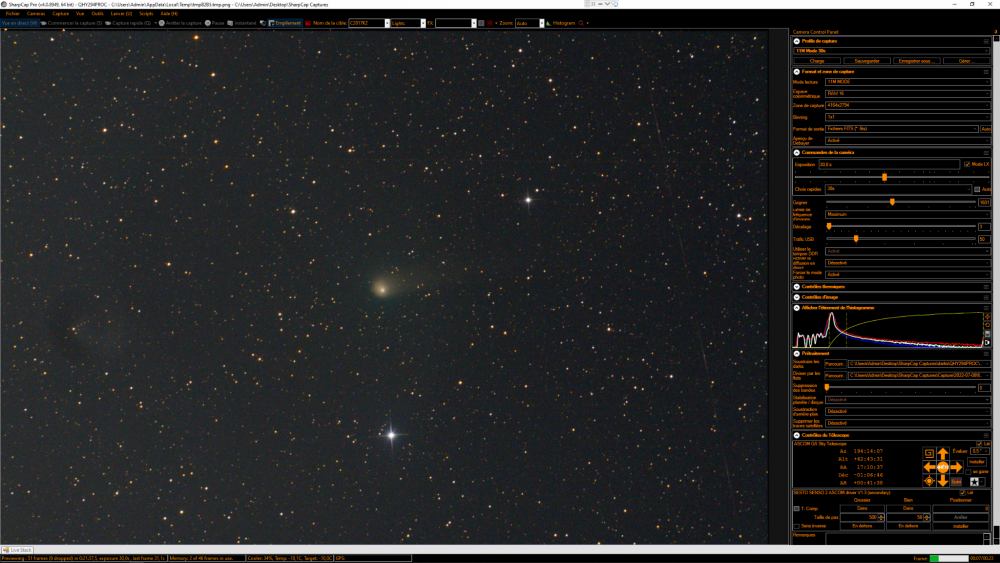Click the crosshair target icon in telescope controls

929,481
